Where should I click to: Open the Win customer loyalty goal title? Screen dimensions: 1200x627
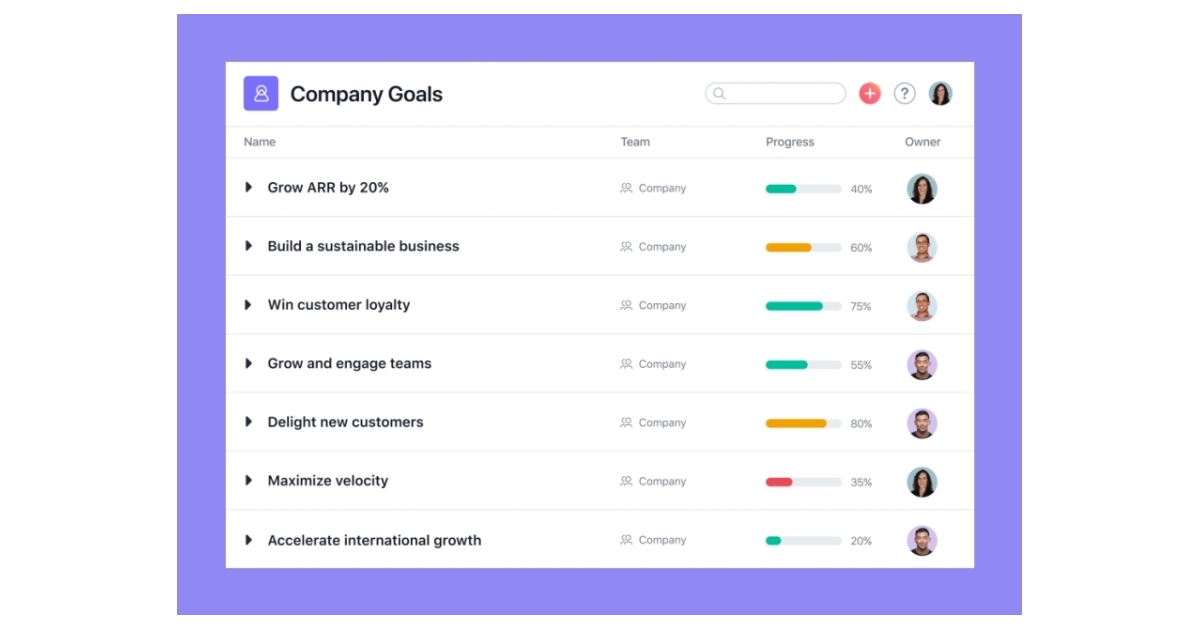pyautogui.click(x=338, y=305)
